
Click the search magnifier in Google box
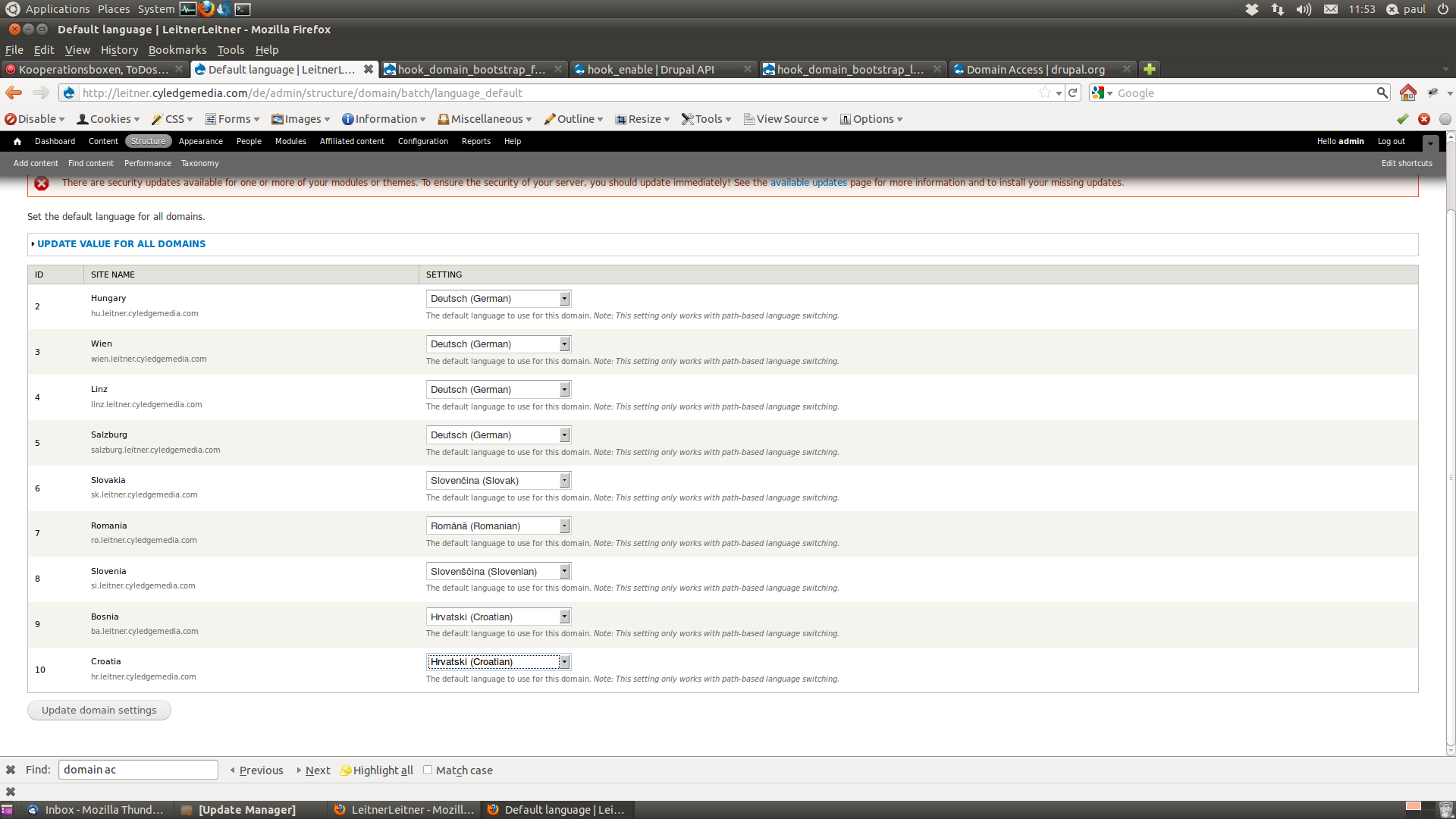(x=1382, y=93)
